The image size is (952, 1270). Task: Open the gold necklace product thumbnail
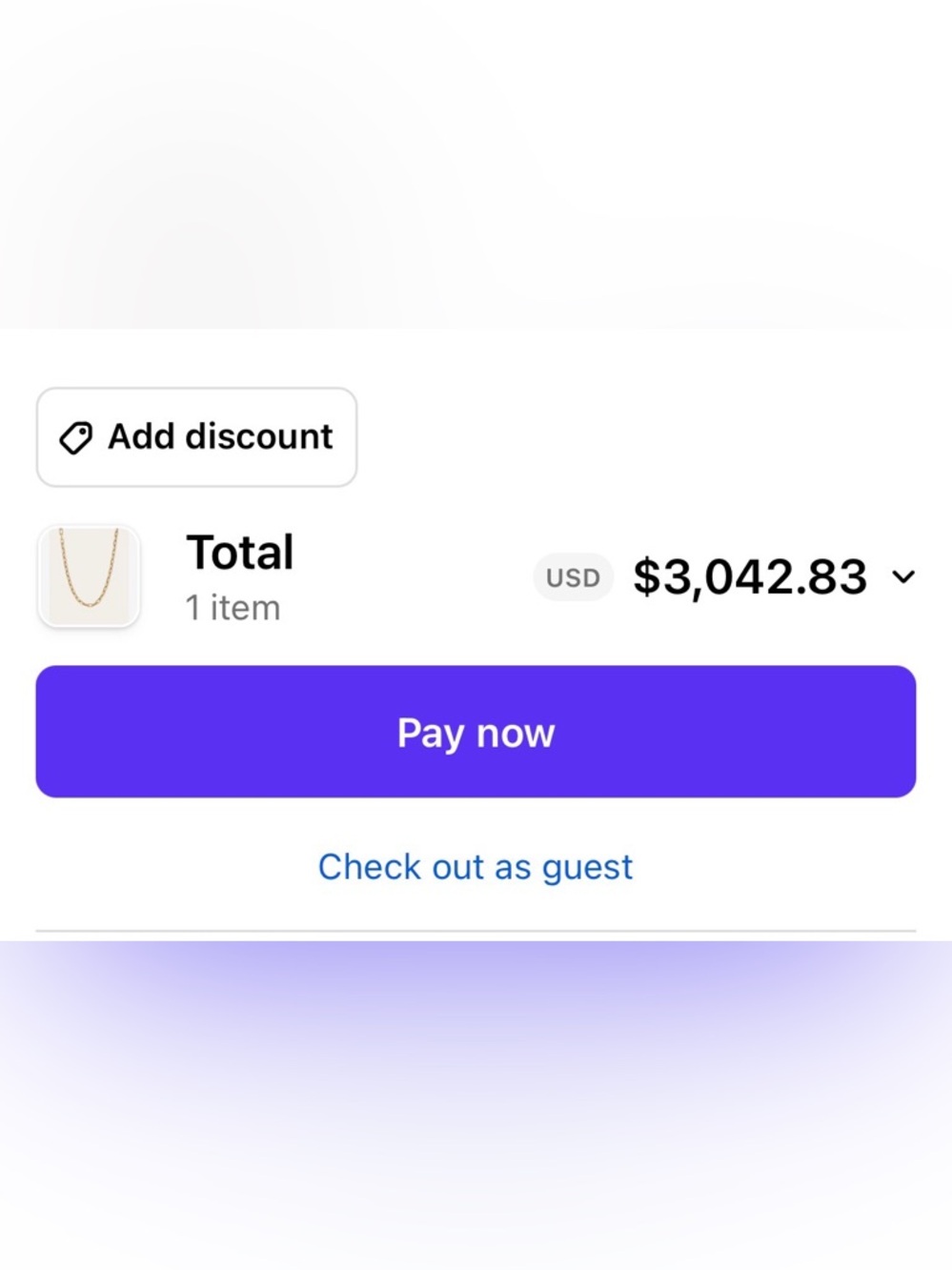tap(89, 576)
